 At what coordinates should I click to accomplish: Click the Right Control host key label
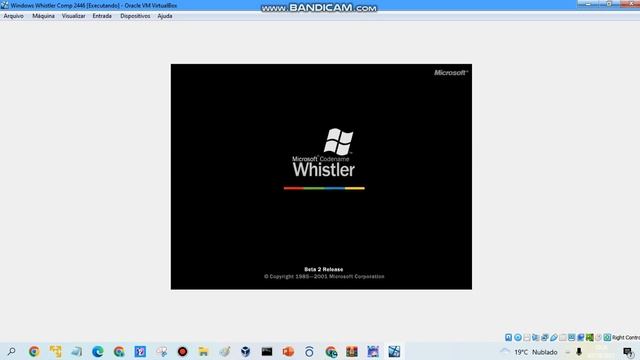point(626,338)
